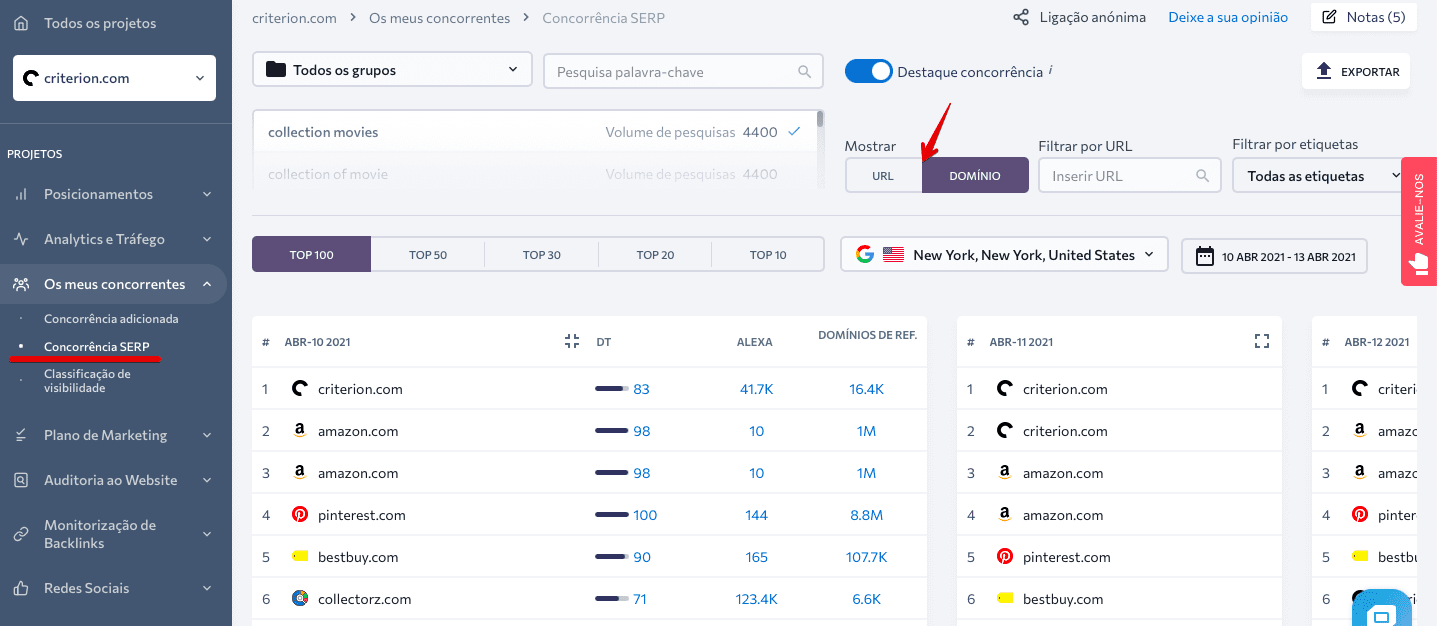
Task: Click the bestbuy favicon in ABR-10 row 5
Action: tap(299, 556)
